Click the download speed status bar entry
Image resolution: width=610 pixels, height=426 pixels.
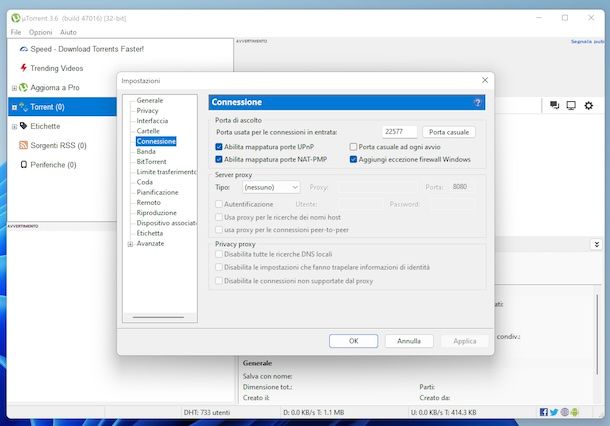[314, 412]
